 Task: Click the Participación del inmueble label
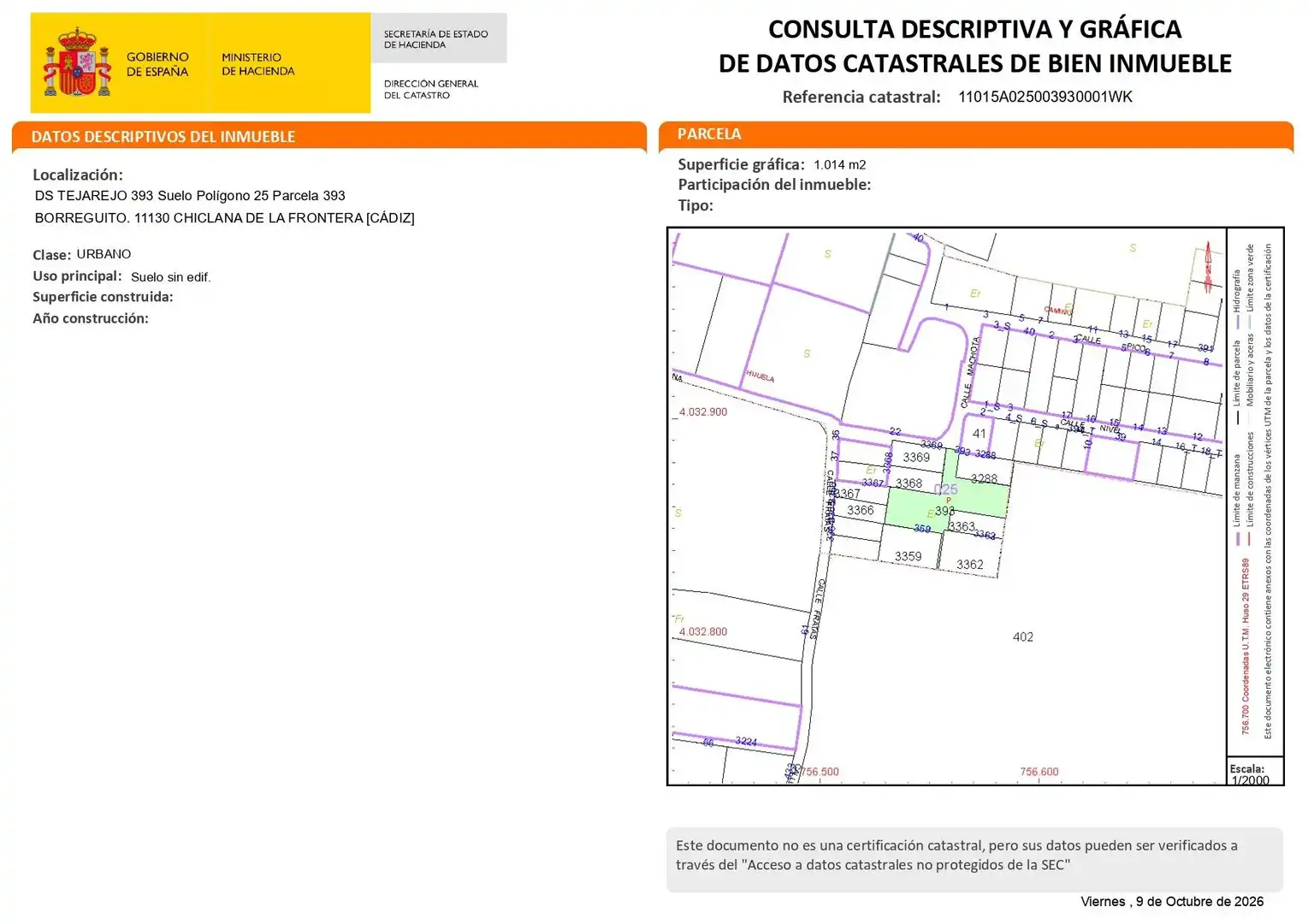[x=774, y=185]
